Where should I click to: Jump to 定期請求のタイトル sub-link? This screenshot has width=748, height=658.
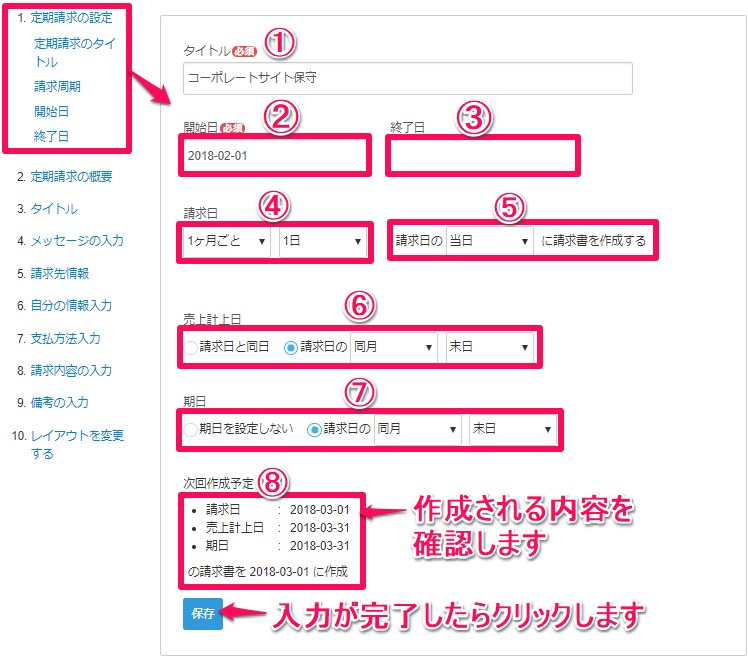(75, 52)
